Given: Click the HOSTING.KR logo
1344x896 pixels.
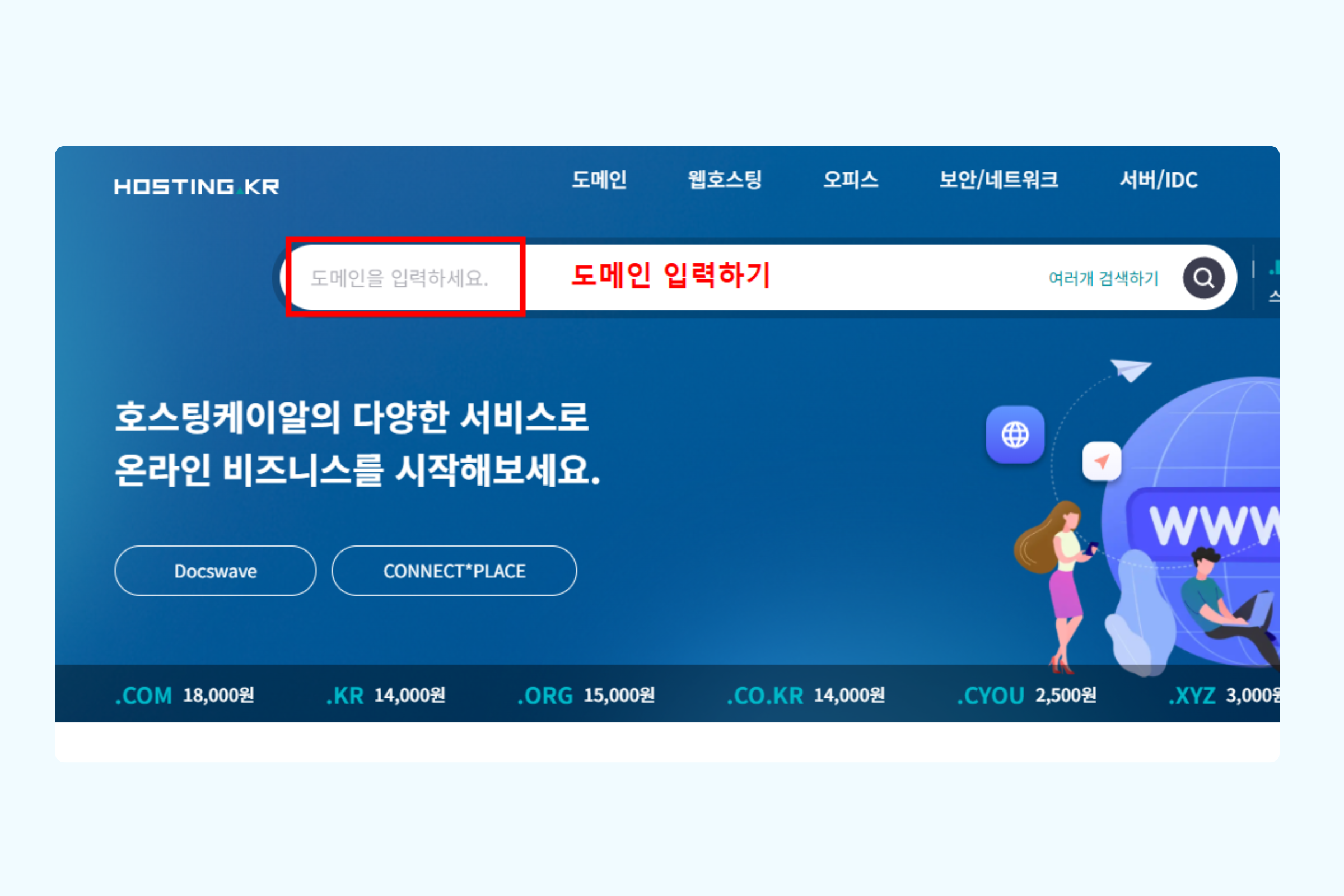Looking at the screenshot, I should (x=197, y=186).
